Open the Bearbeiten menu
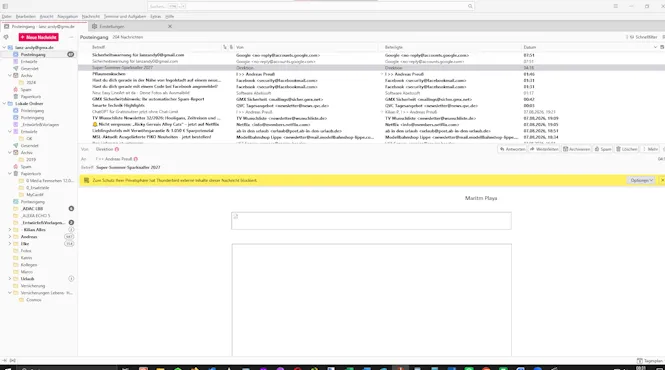Viewport: 665px width, 370px height. coord(25,17)
